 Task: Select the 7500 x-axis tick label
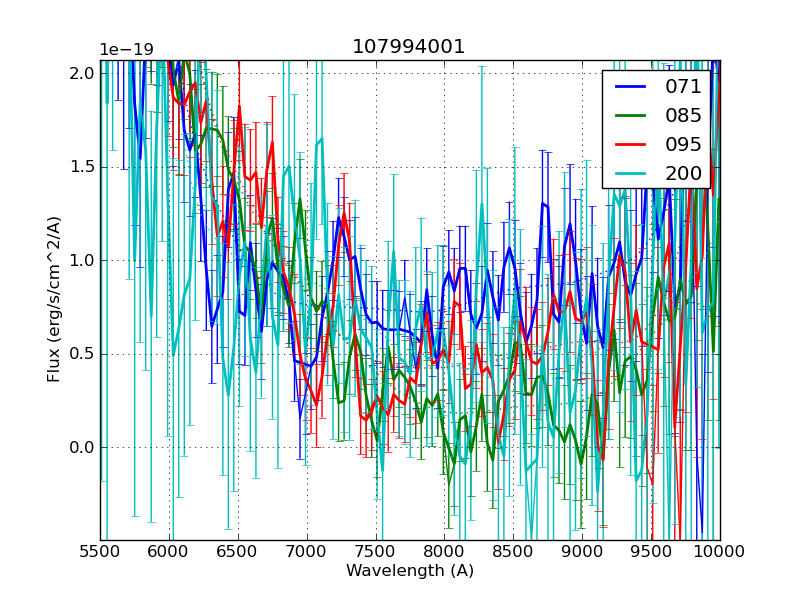(x=375, y=552)
